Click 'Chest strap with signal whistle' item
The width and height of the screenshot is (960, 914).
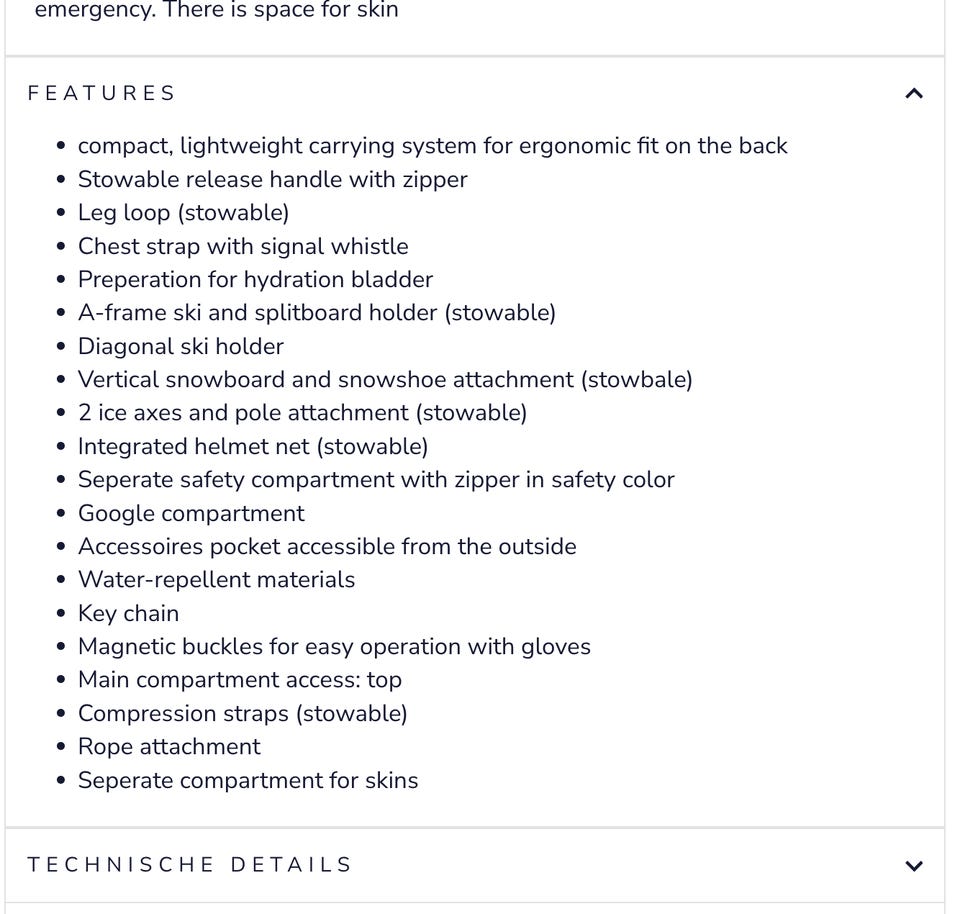[x=243, y=246]
